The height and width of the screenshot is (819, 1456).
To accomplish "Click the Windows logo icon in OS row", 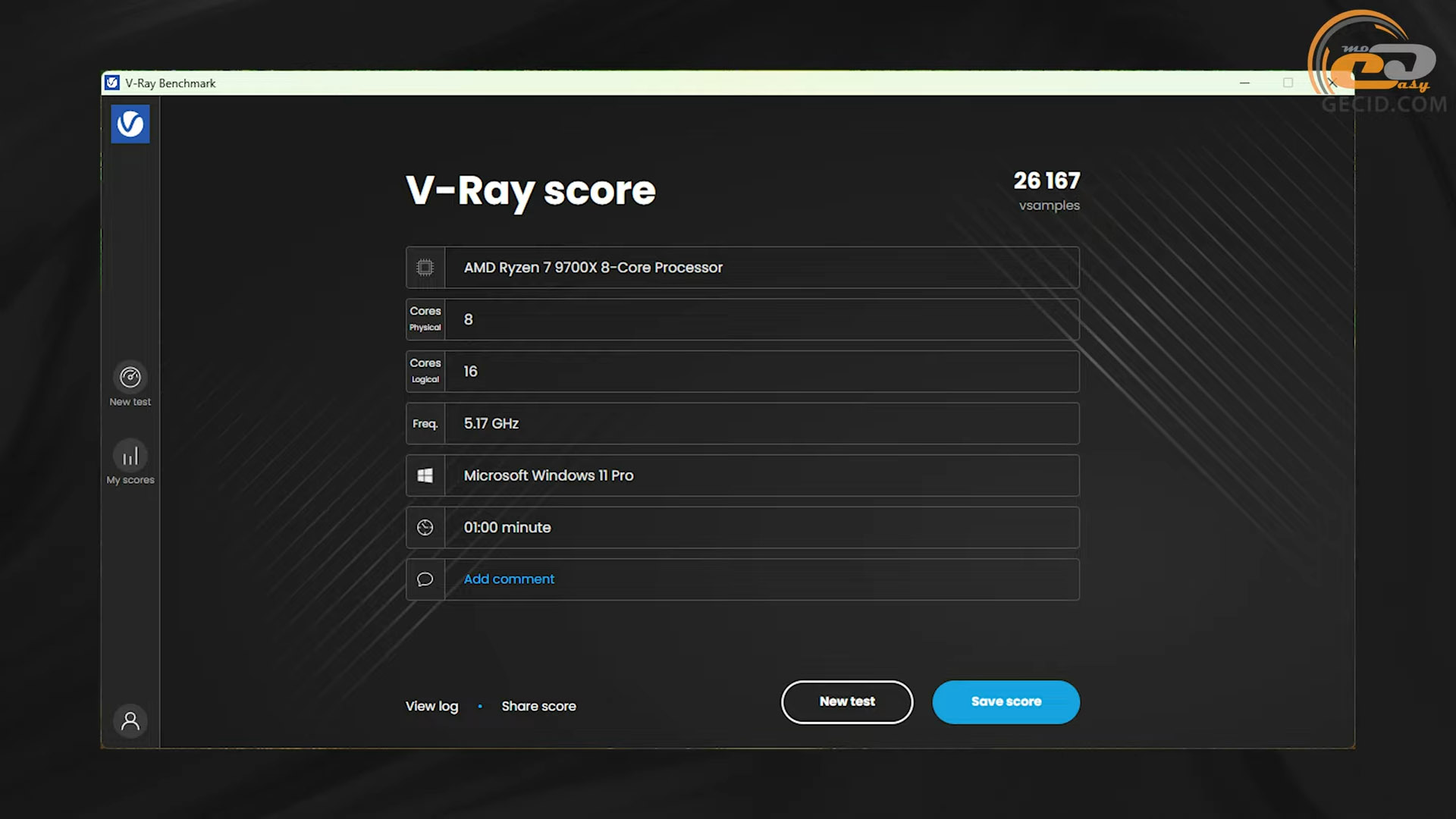I will point(425,475).
